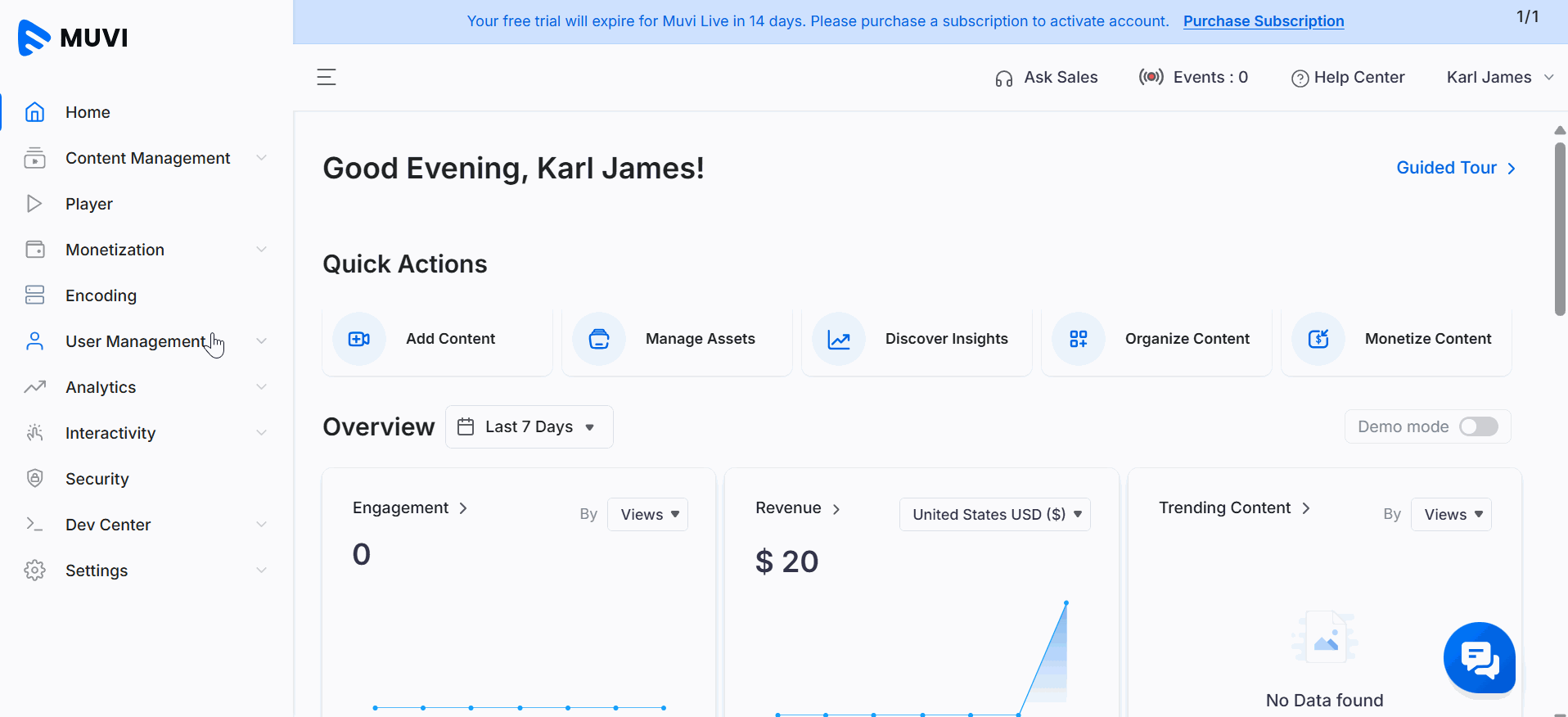Toggle the Demo mode switch
Screen dimensions: 1568x717
click(1479, 426)
